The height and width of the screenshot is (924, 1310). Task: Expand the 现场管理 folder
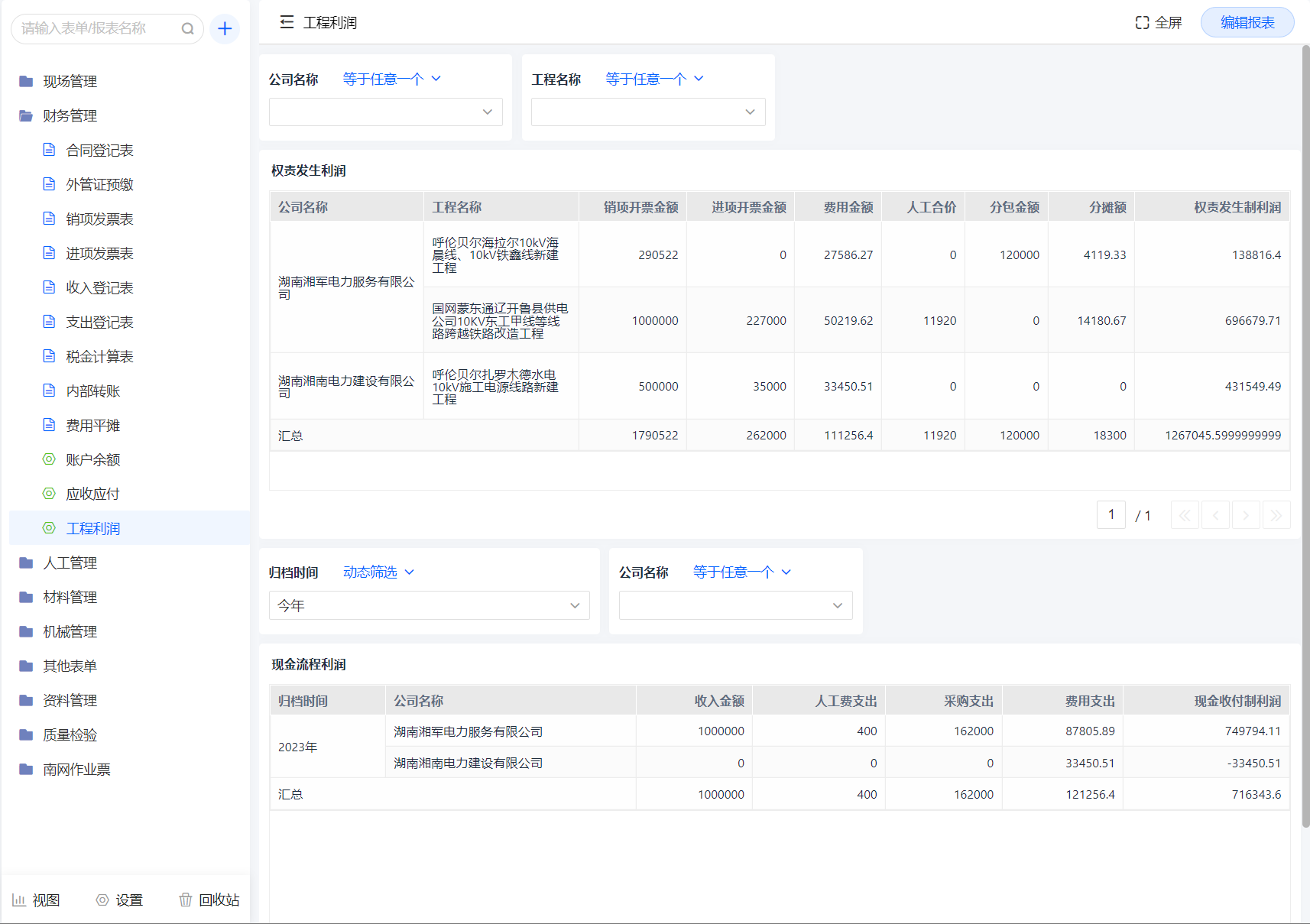tap(70, 81)
